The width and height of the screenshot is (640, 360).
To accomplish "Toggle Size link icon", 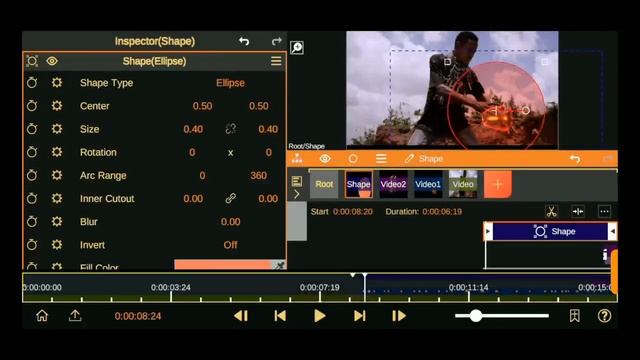I will click(231, 129).
